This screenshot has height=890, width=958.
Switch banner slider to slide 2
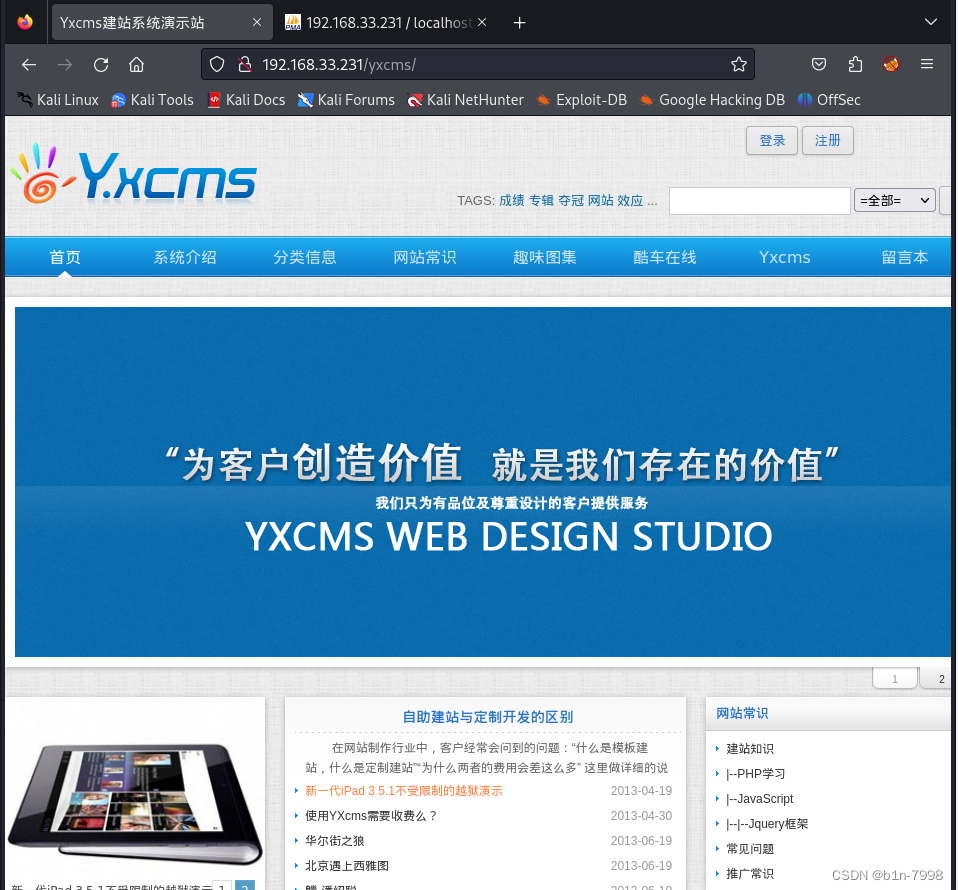click(x=937, y=678)
